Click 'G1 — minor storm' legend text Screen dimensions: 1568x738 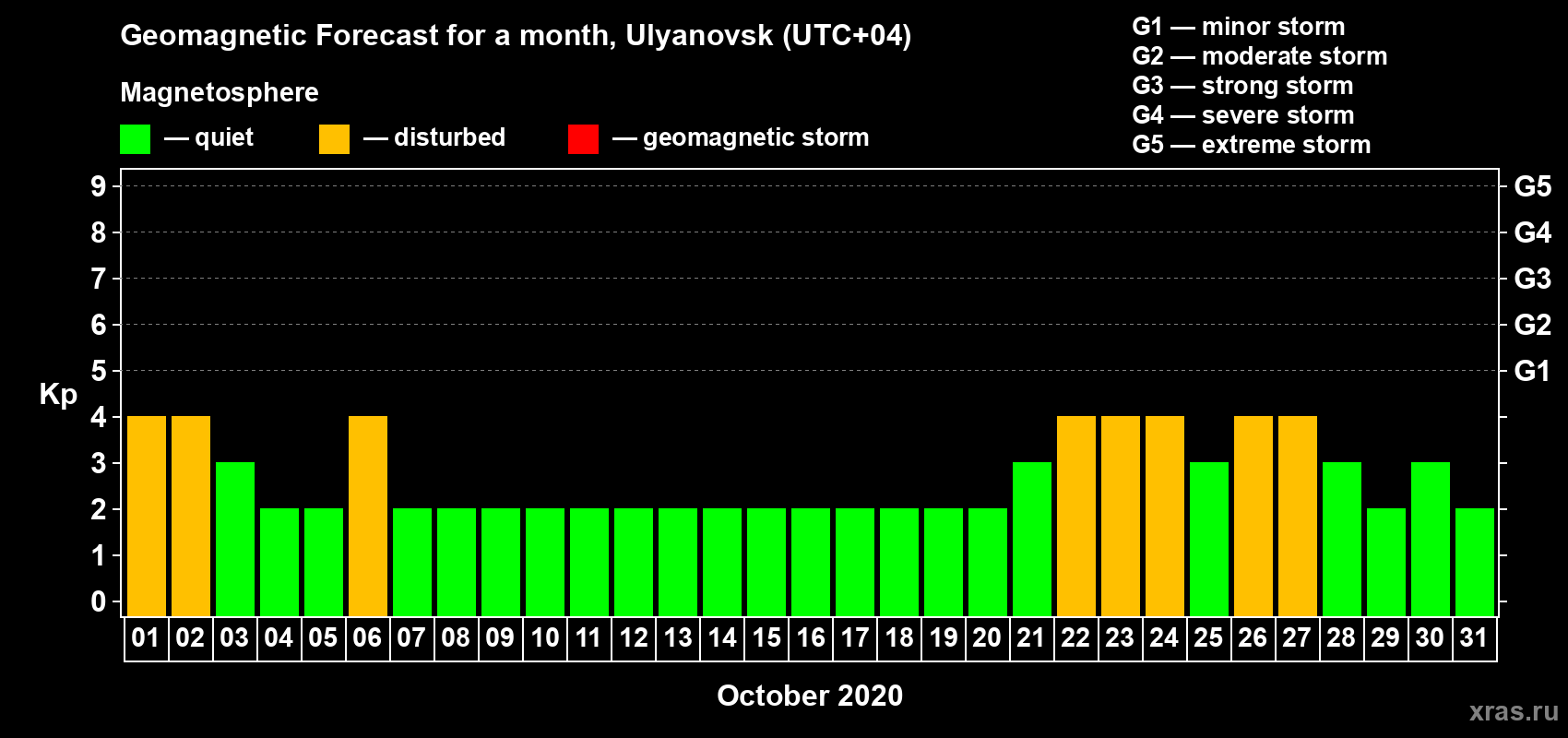1238,27
